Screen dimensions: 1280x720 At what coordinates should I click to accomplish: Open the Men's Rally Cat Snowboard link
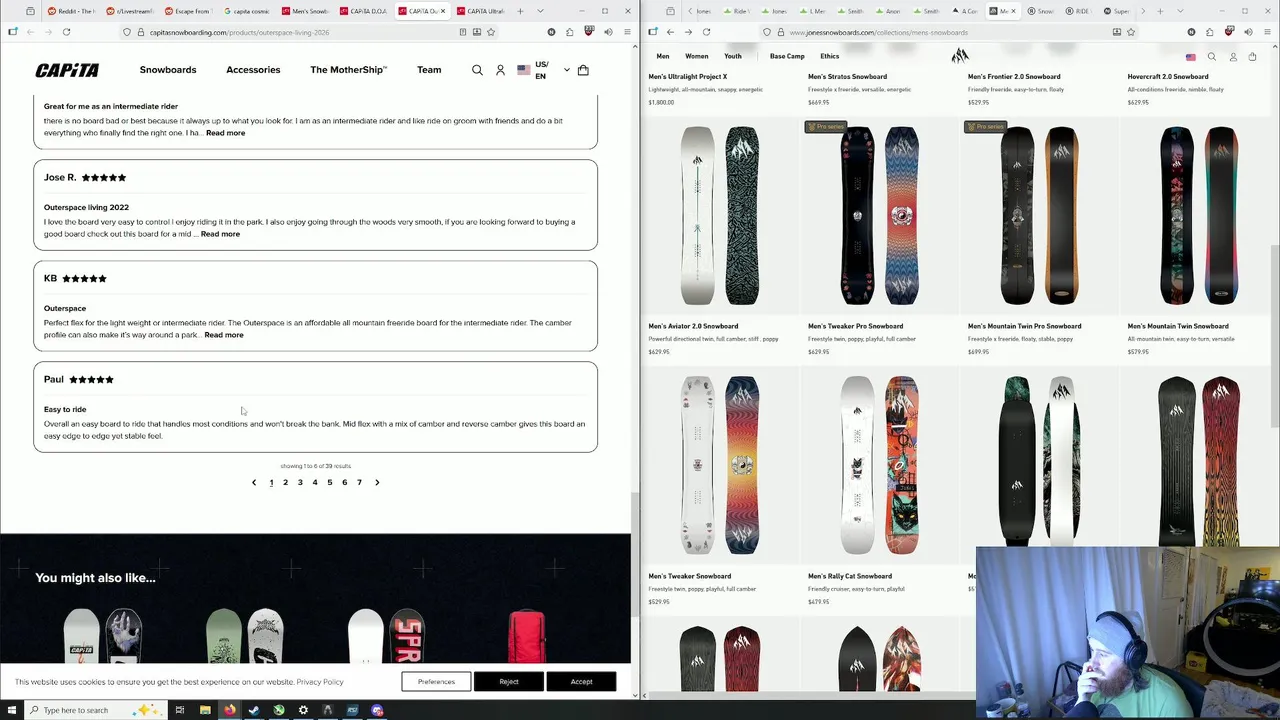coord(850,576)
